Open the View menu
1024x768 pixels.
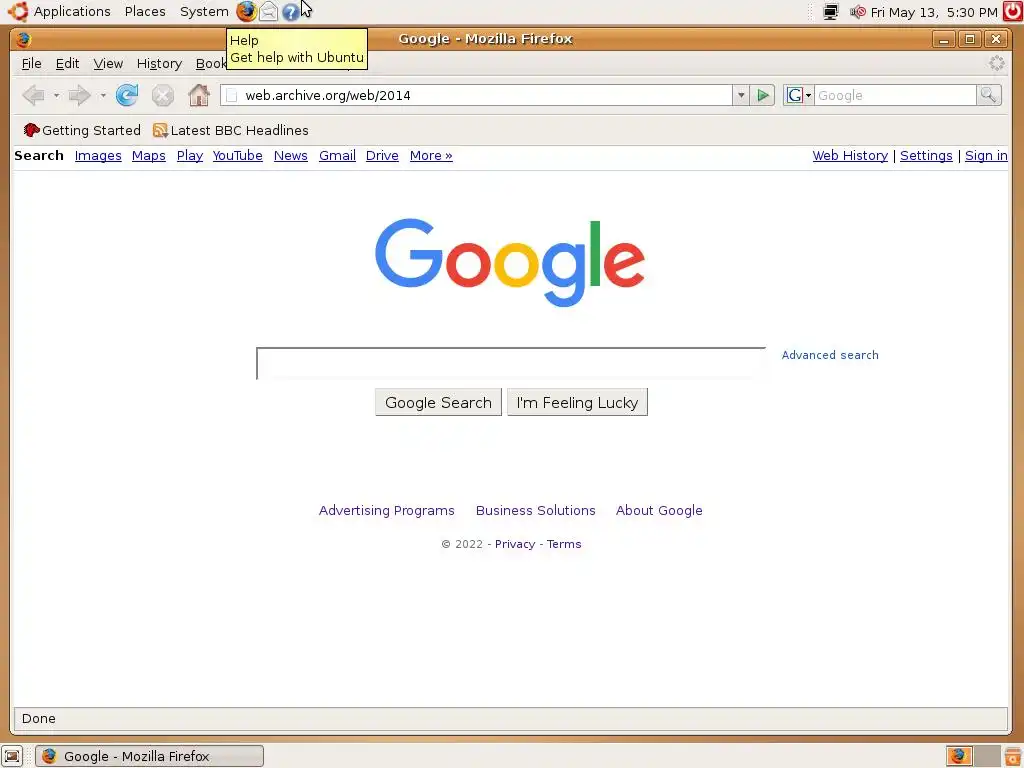108,63
